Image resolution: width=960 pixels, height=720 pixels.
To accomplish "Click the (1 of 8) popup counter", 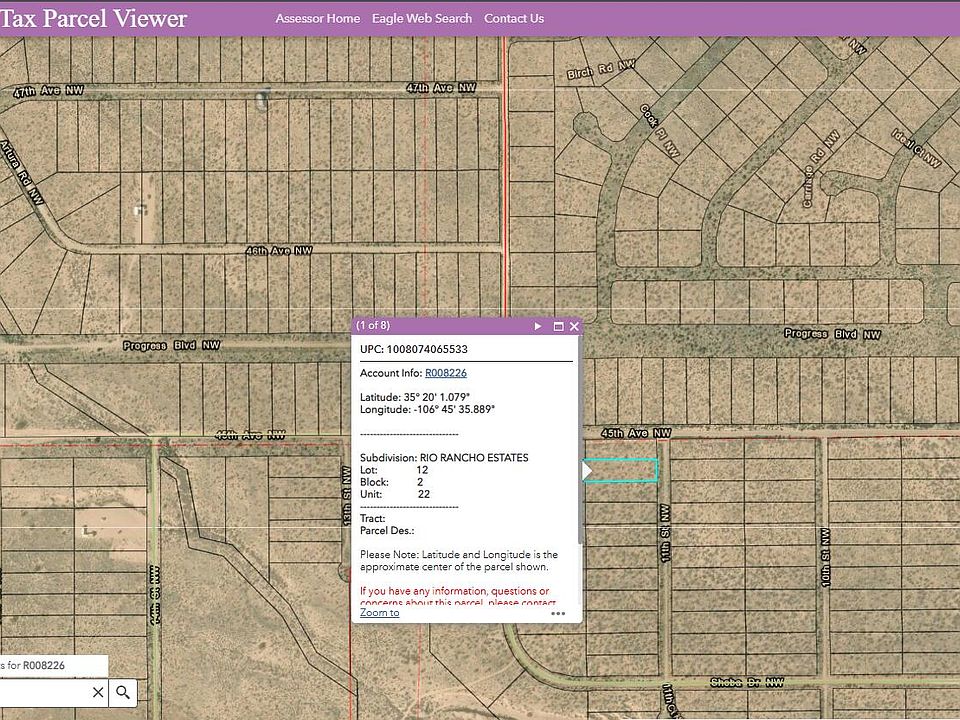I will point(373,326).
